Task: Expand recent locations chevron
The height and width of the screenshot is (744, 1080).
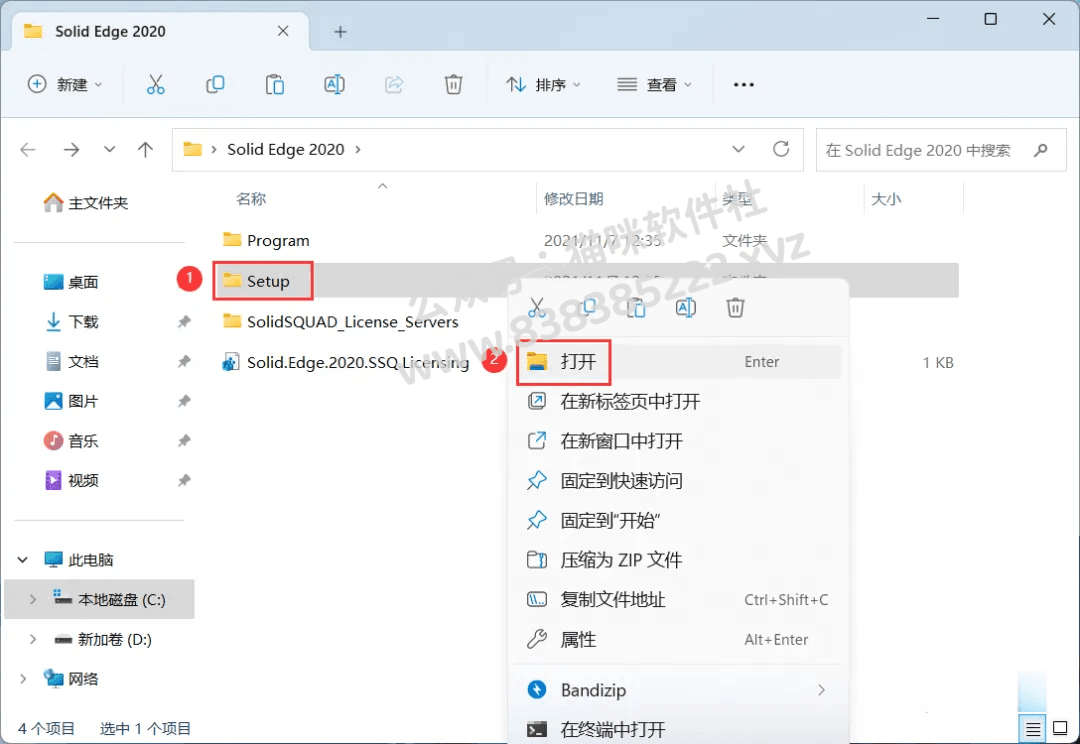Action: tap(110, 149)
